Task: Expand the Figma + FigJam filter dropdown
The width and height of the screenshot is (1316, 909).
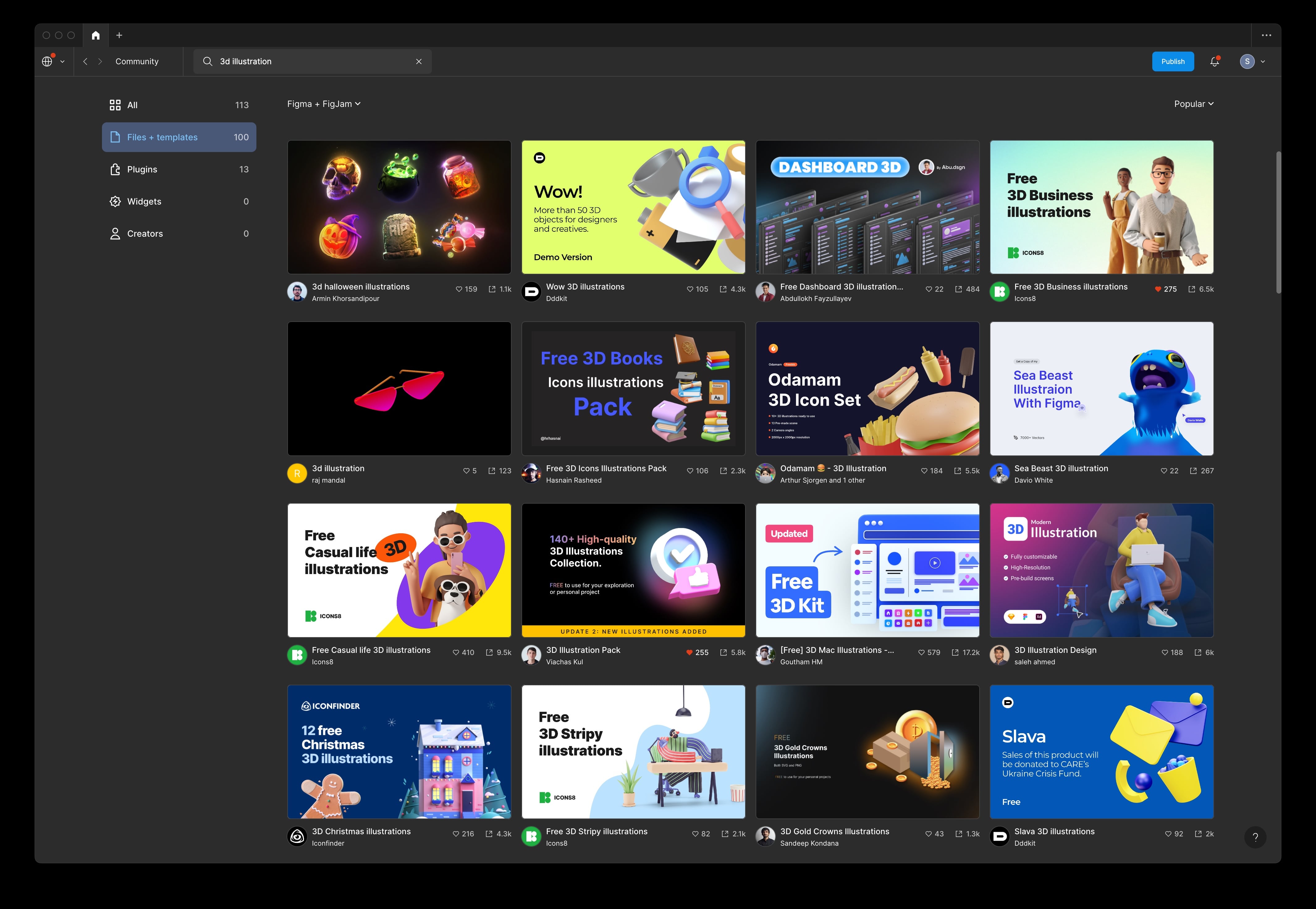Action: 323,104
